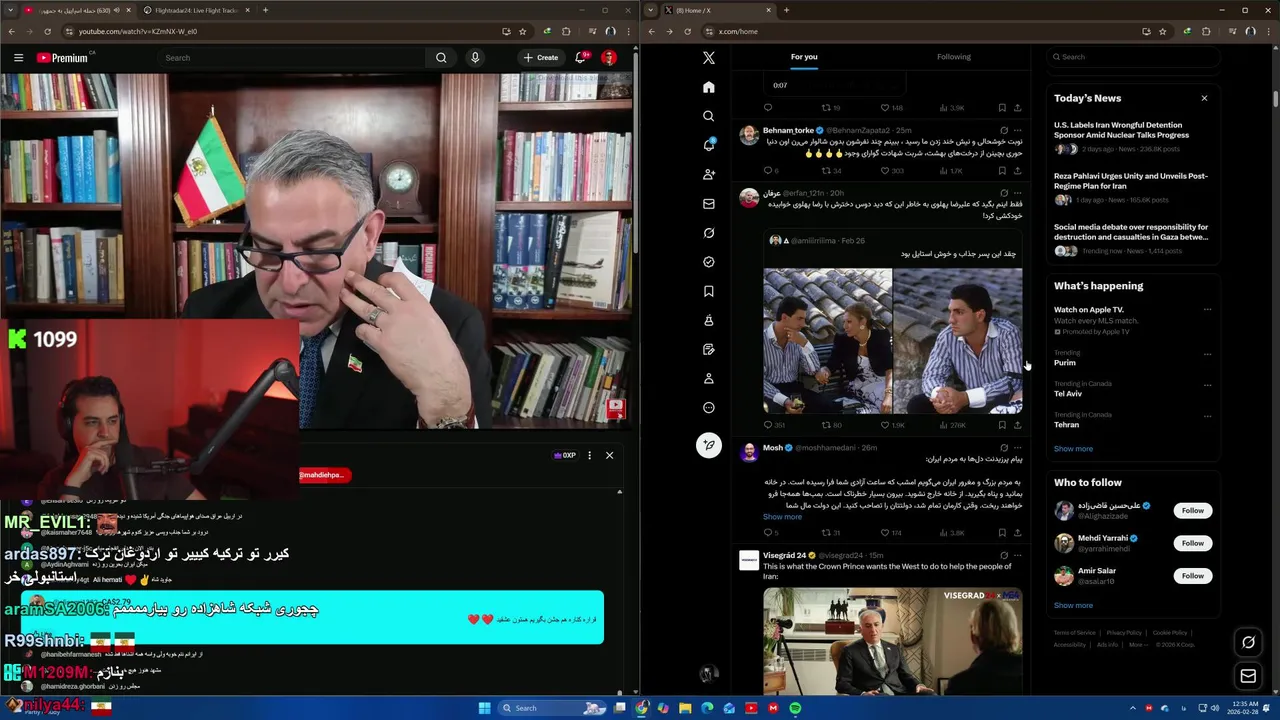Open X Explore magnifier in sidebar
Viewport: 1280px width, 720px height.
[x=709, y=116]
